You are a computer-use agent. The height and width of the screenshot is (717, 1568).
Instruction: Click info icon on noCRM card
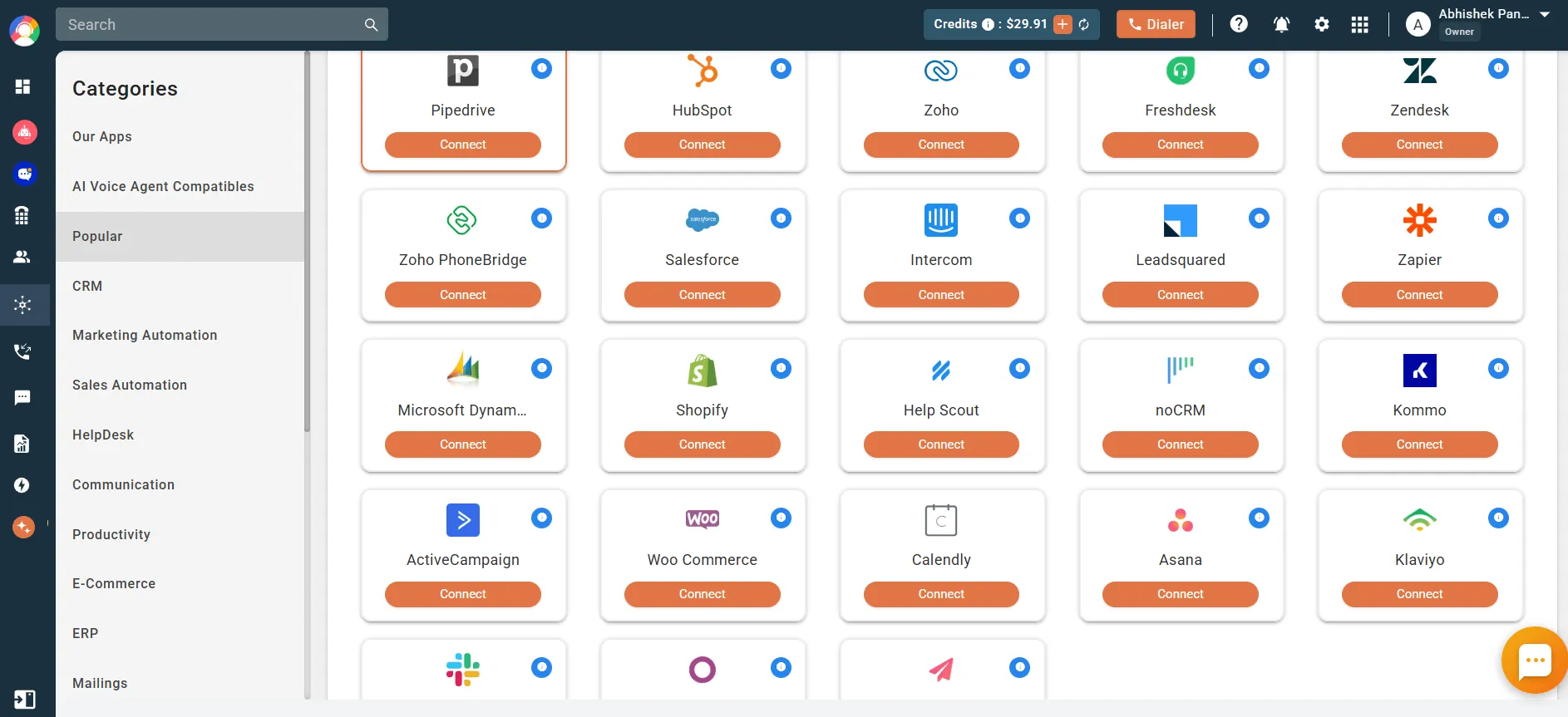click(x=1259, y=368)
